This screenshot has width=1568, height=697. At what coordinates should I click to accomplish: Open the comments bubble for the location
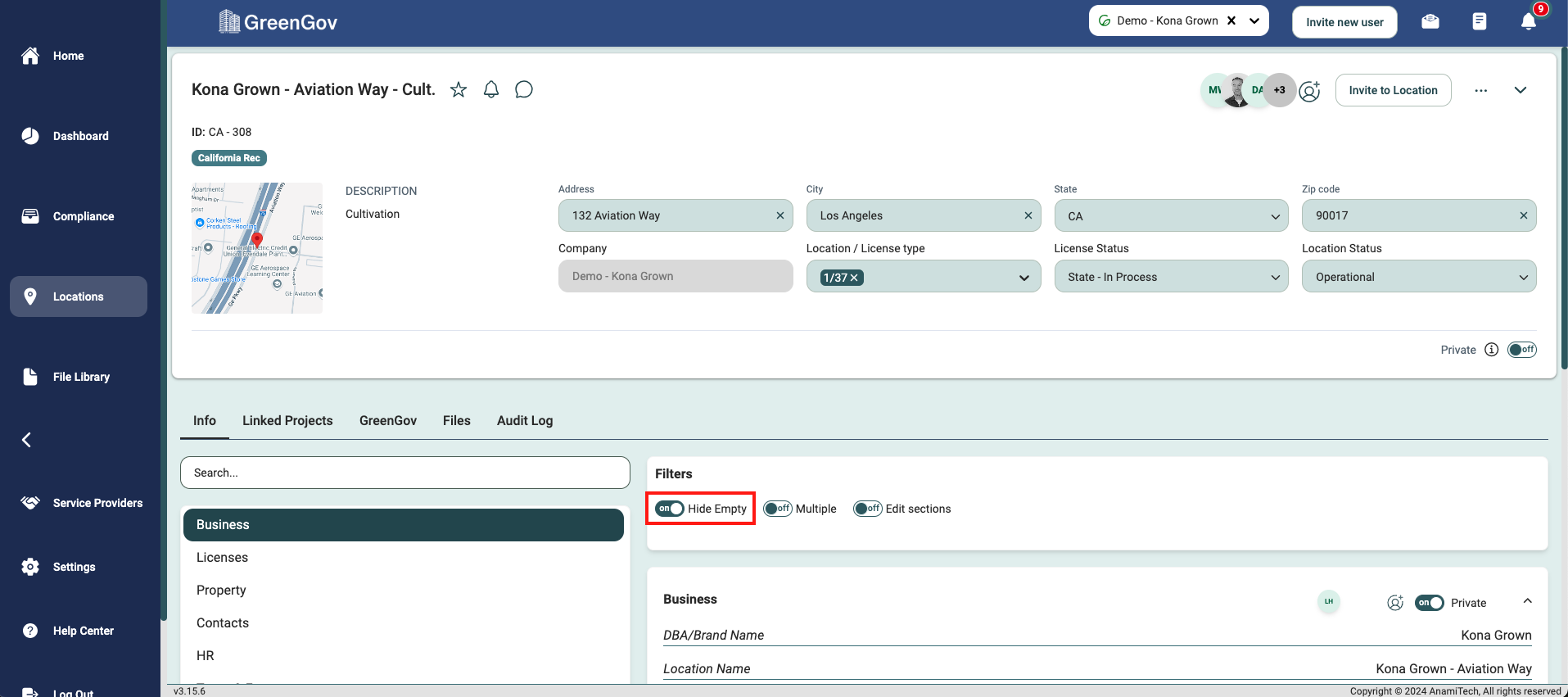pos(524,89)
